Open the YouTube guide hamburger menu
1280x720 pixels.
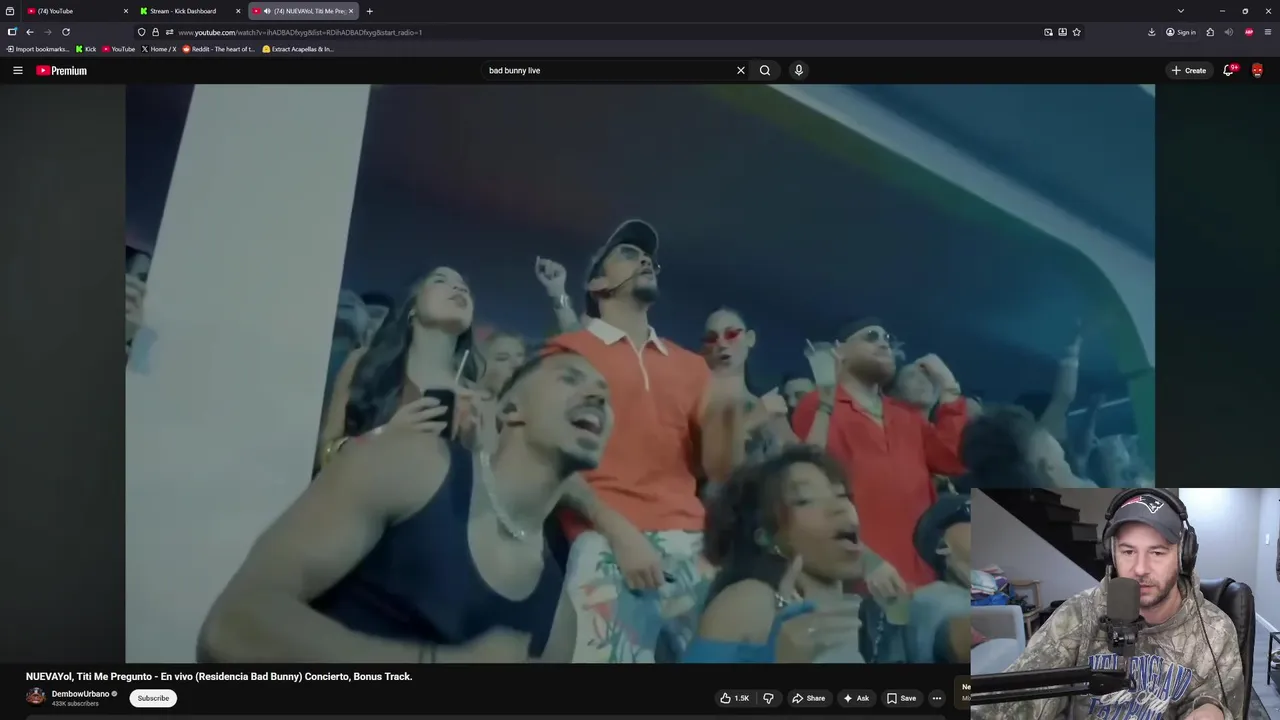18,70
